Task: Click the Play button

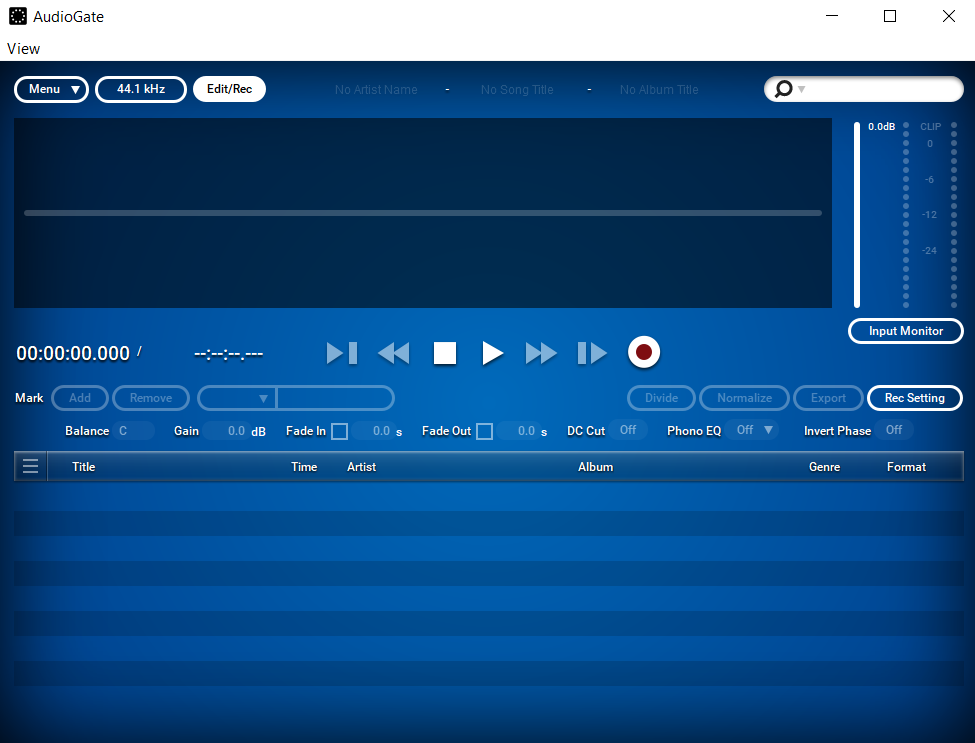Action: point(492,352)
